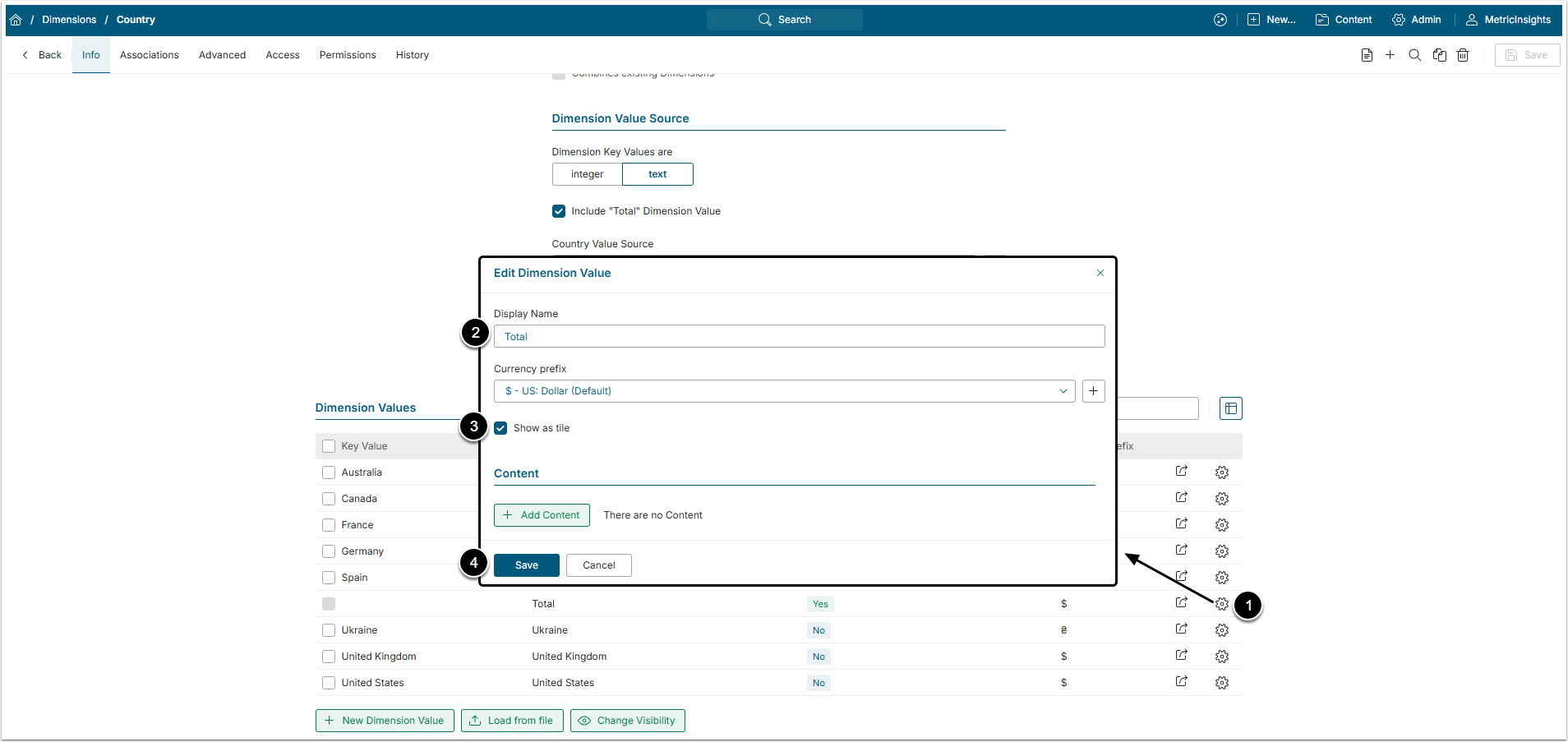1568x742 pixels.
Task: Click the trash delete icon in toolbar
Action: (x=1463, y=55)
